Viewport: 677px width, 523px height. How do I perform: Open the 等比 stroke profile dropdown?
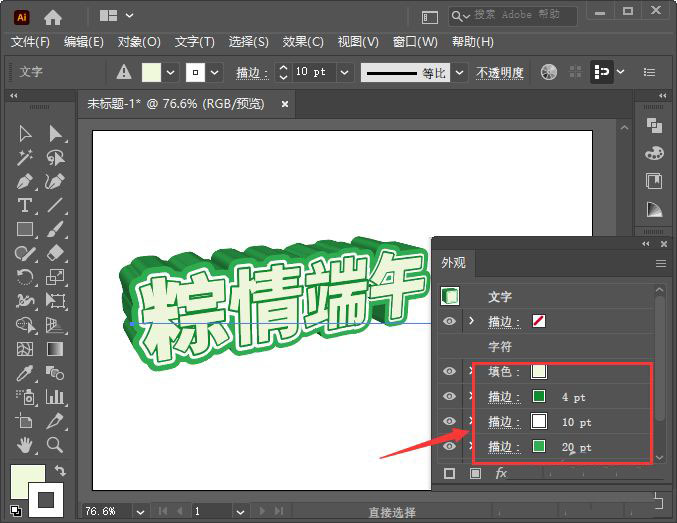coord(459,72)
